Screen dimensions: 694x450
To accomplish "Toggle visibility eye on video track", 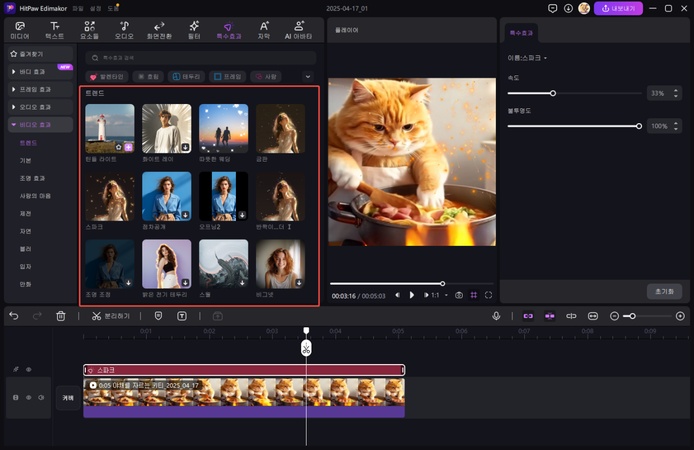I will 28,397.
